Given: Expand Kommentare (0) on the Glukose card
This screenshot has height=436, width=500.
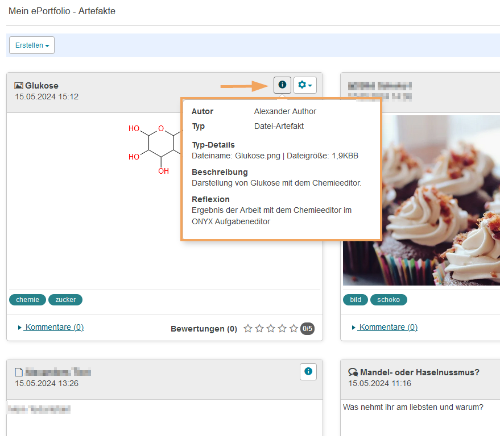Looking at the screenshot, I should tap(54, 327).
